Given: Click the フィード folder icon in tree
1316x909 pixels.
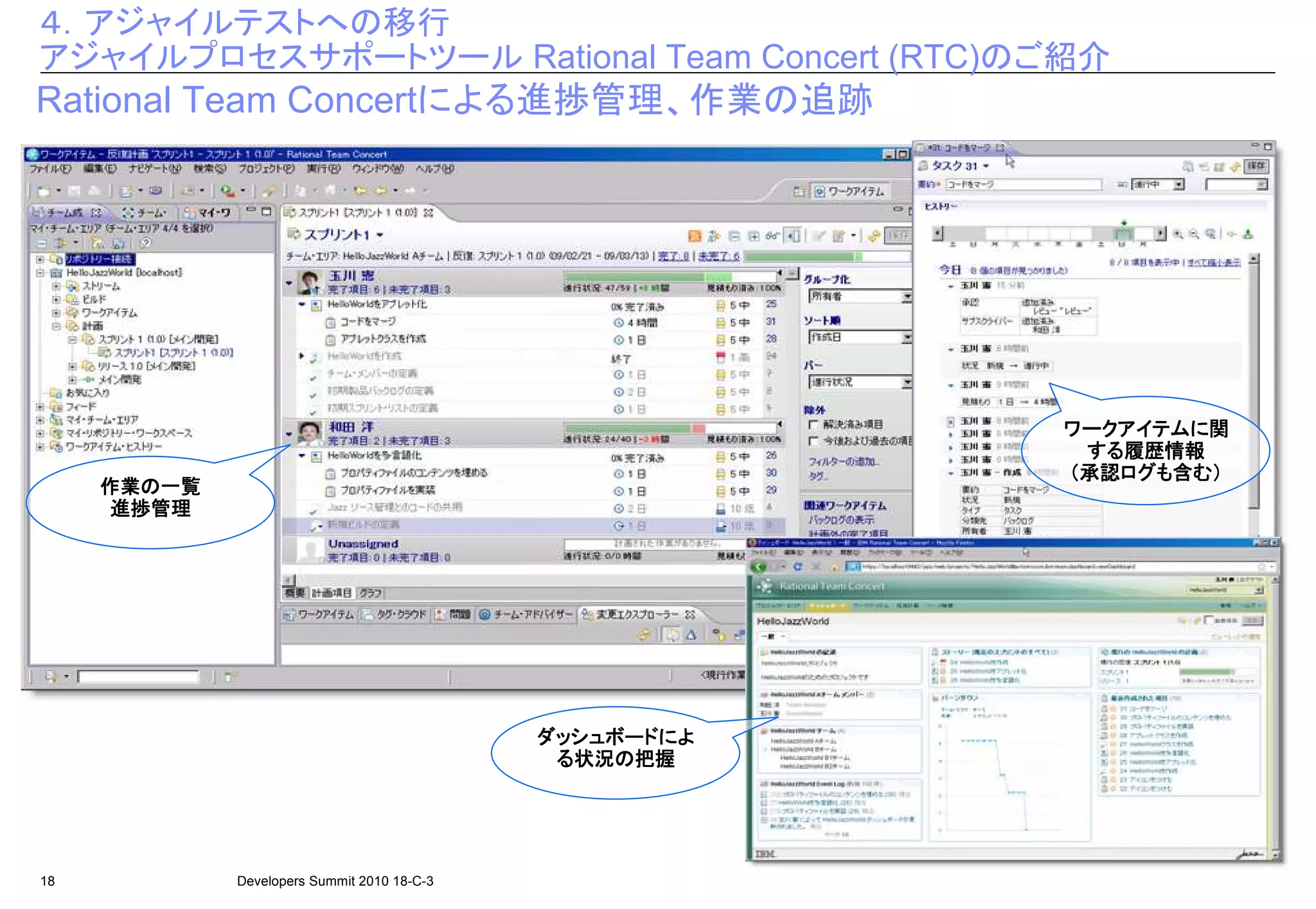Looking at the screenshot, I should pos(57,406).
